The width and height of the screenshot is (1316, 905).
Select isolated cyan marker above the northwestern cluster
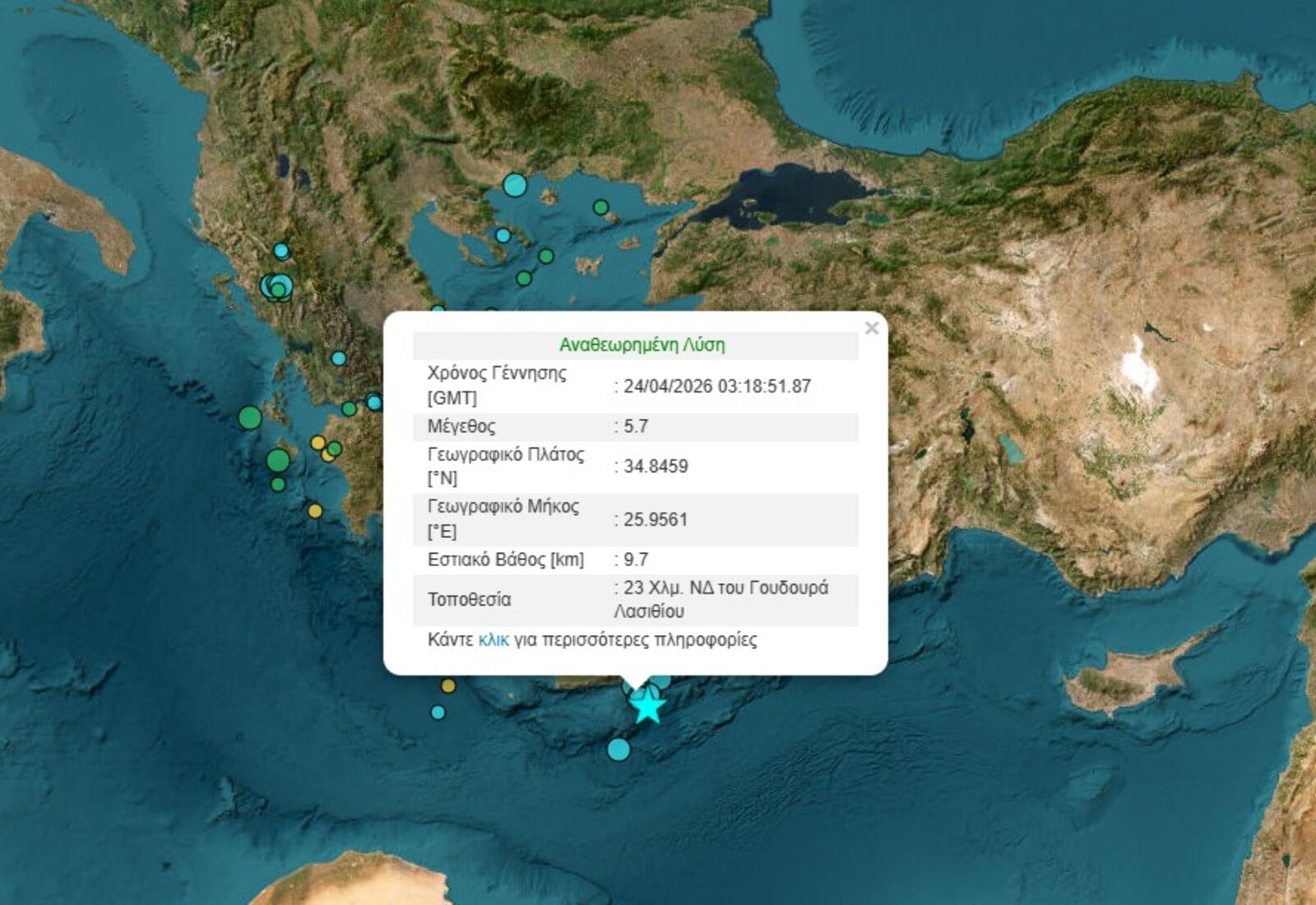pos(281,251)
